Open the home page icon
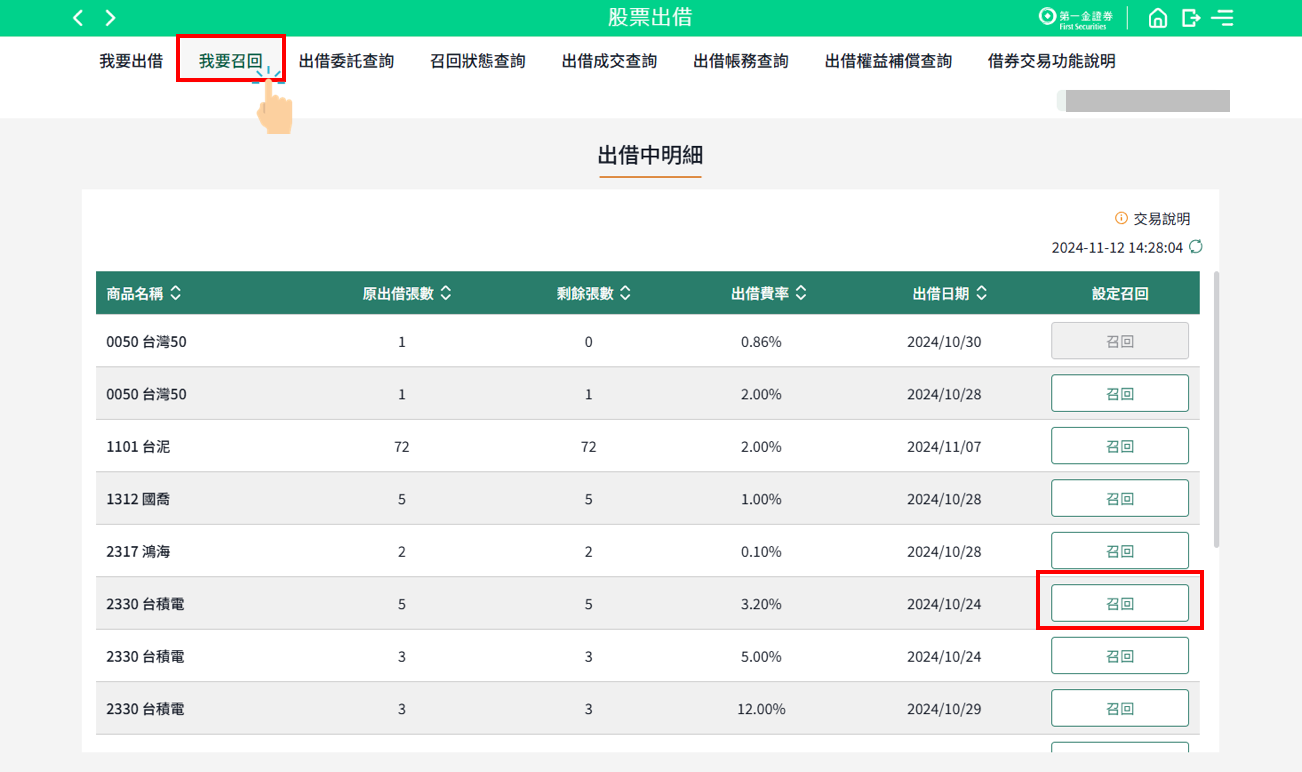The width and height of the screenshot is (1302, 772). click(1158, 18)
